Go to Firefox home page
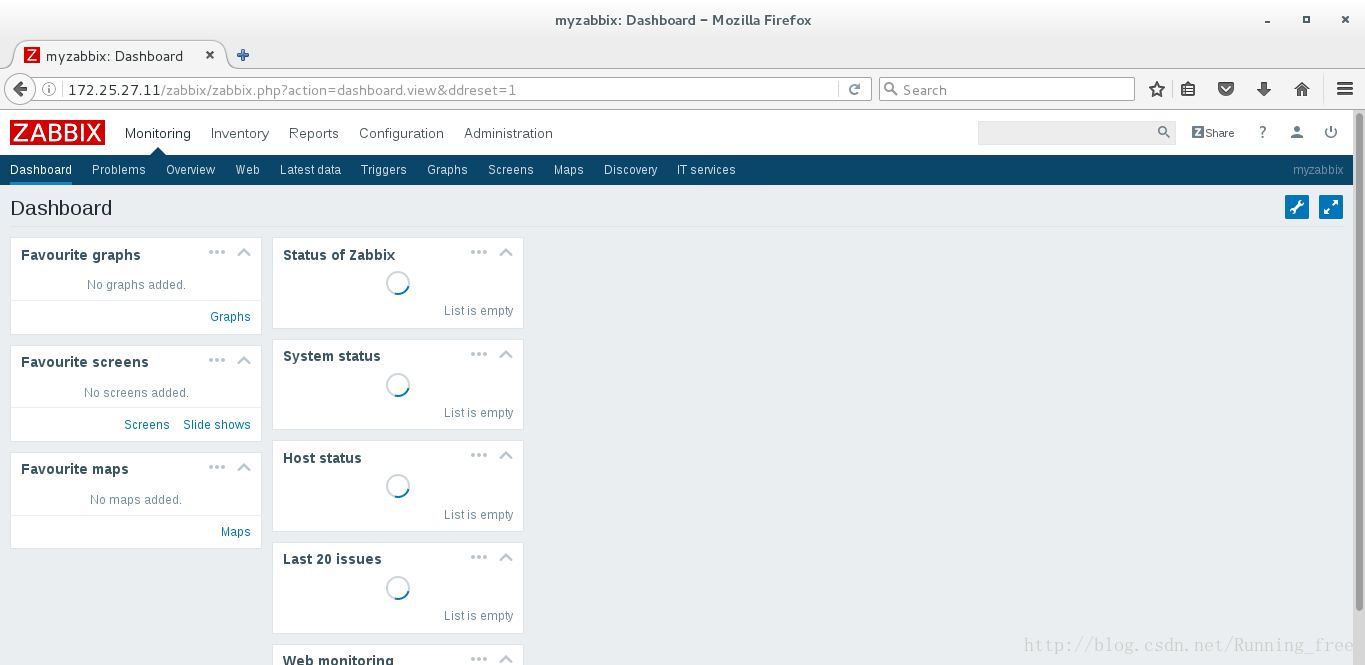The width and height of the screenshot is (1365, 665). (x=1302, y=89)
